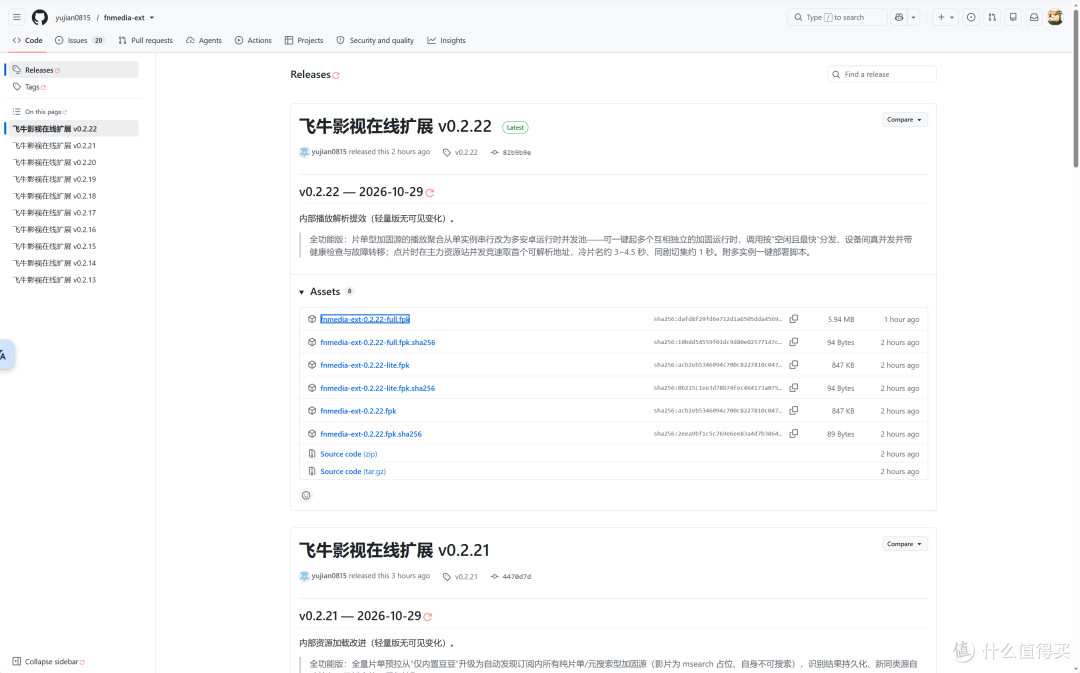The height and width of the screenshot is (673, 1080).
Task: Download Source code (zip)
Action: [349, 454]
